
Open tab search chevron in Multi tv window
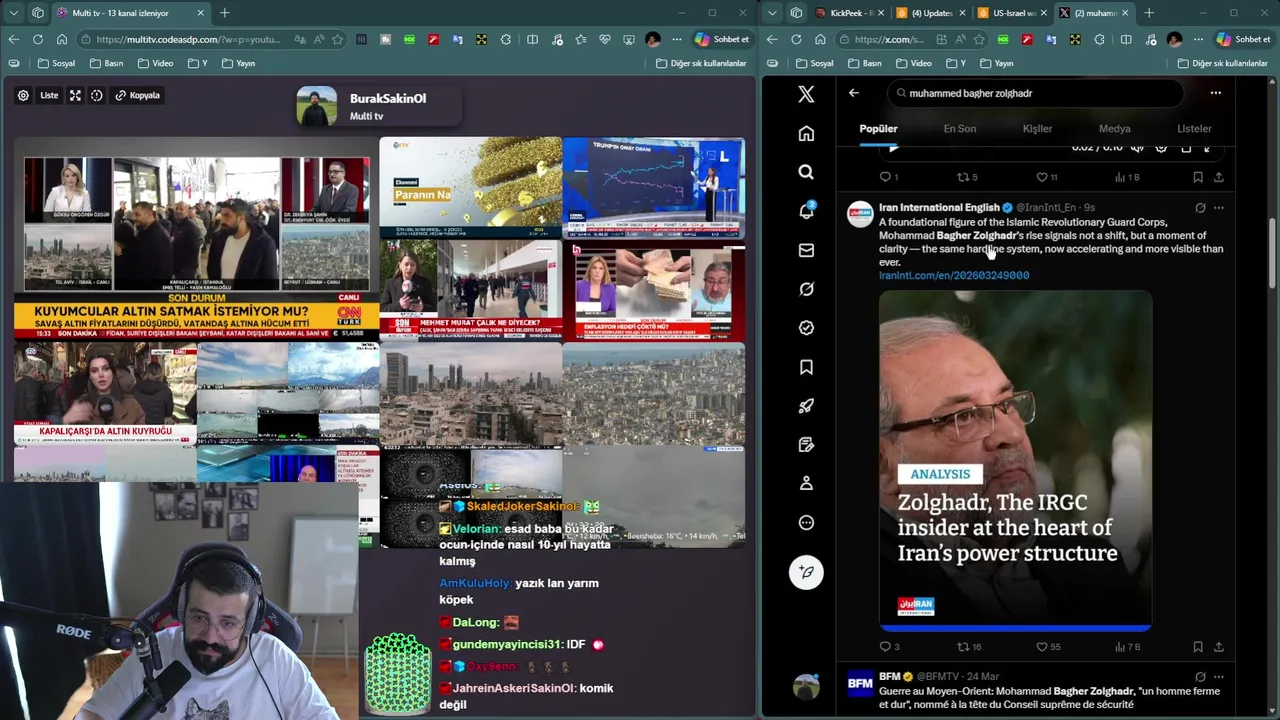(x=14, y=13)
